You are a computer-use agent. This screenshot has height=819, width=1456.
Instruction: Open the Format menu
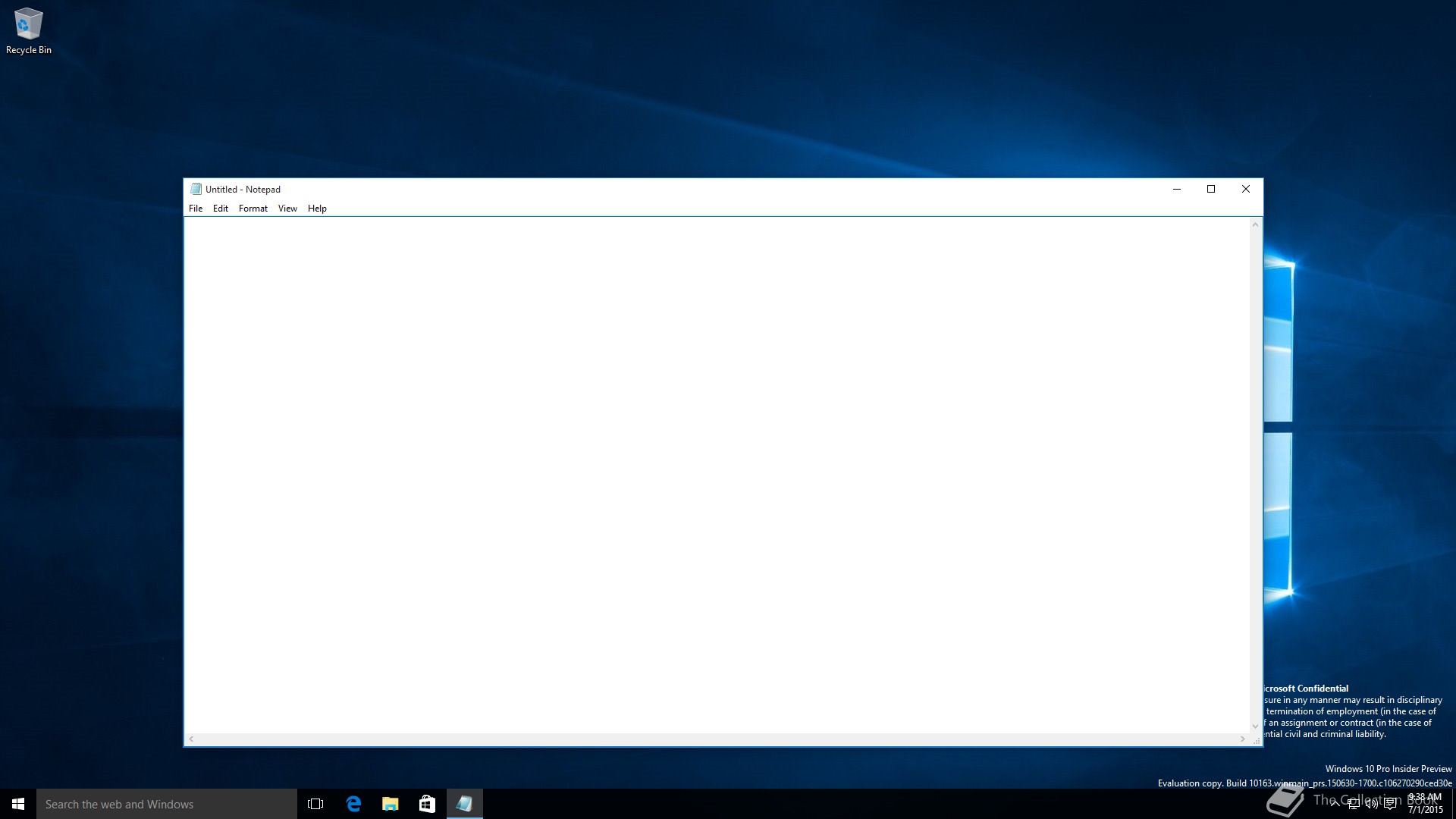(253, 209)
